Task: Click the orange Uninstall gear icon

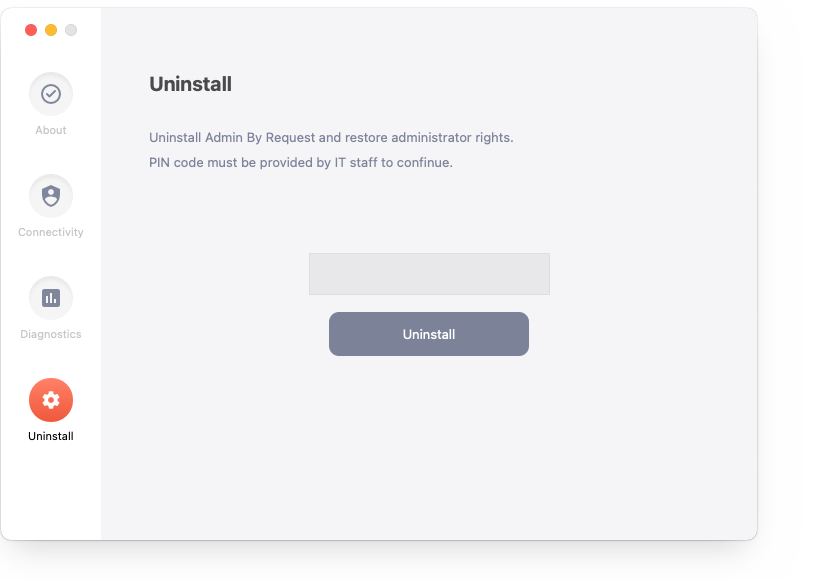Action: [x=51, y=400]
